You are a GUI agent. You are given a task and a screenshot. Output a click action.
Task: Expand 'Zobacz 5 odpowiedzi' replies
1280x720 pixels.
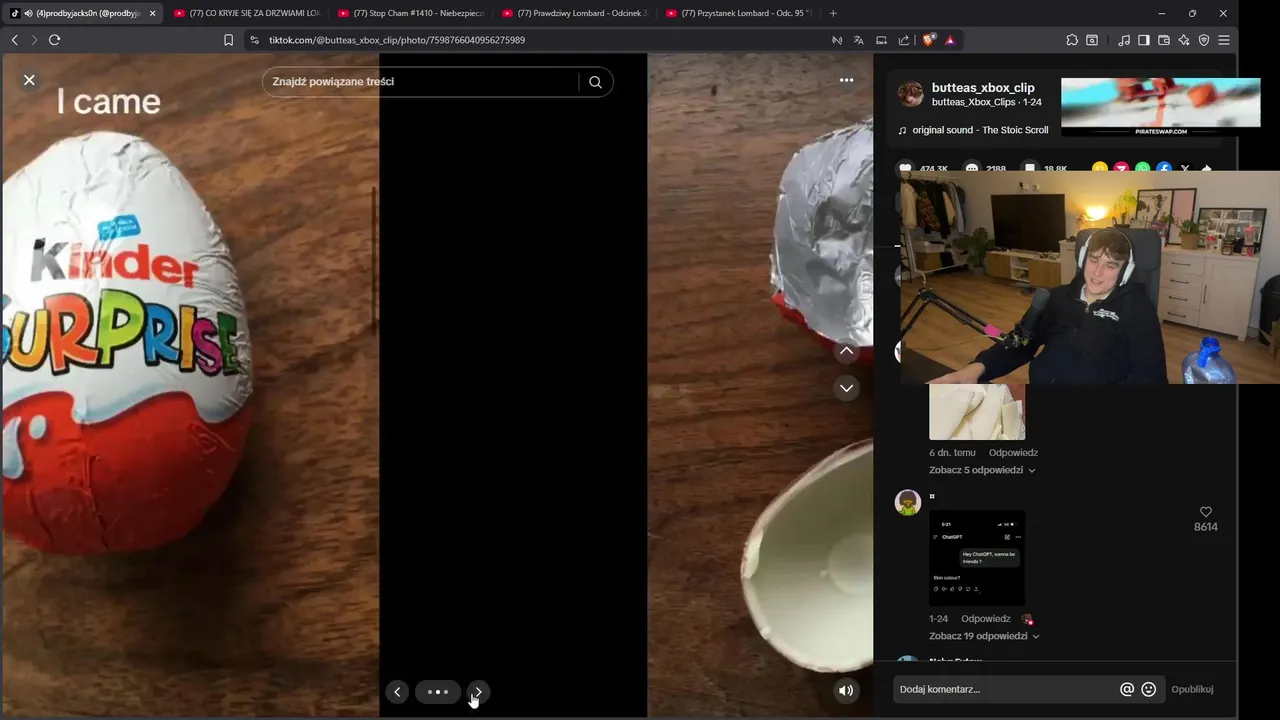pyautogui.click(x=982, y=470)
